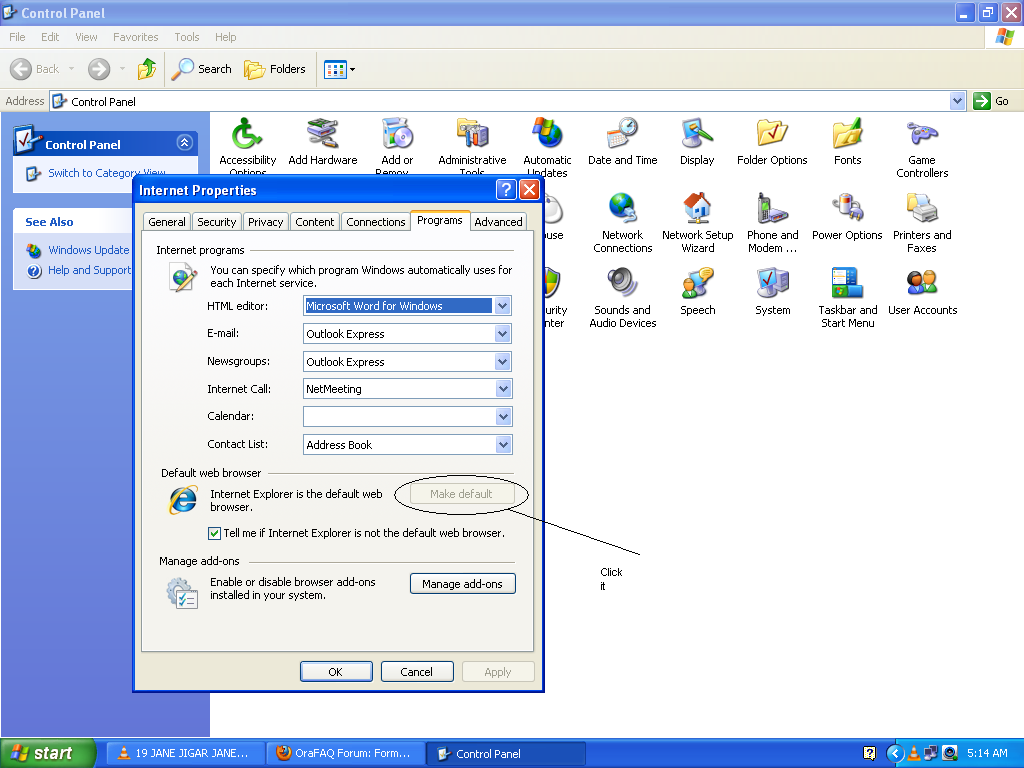Click Switch to Category View link

107,173
